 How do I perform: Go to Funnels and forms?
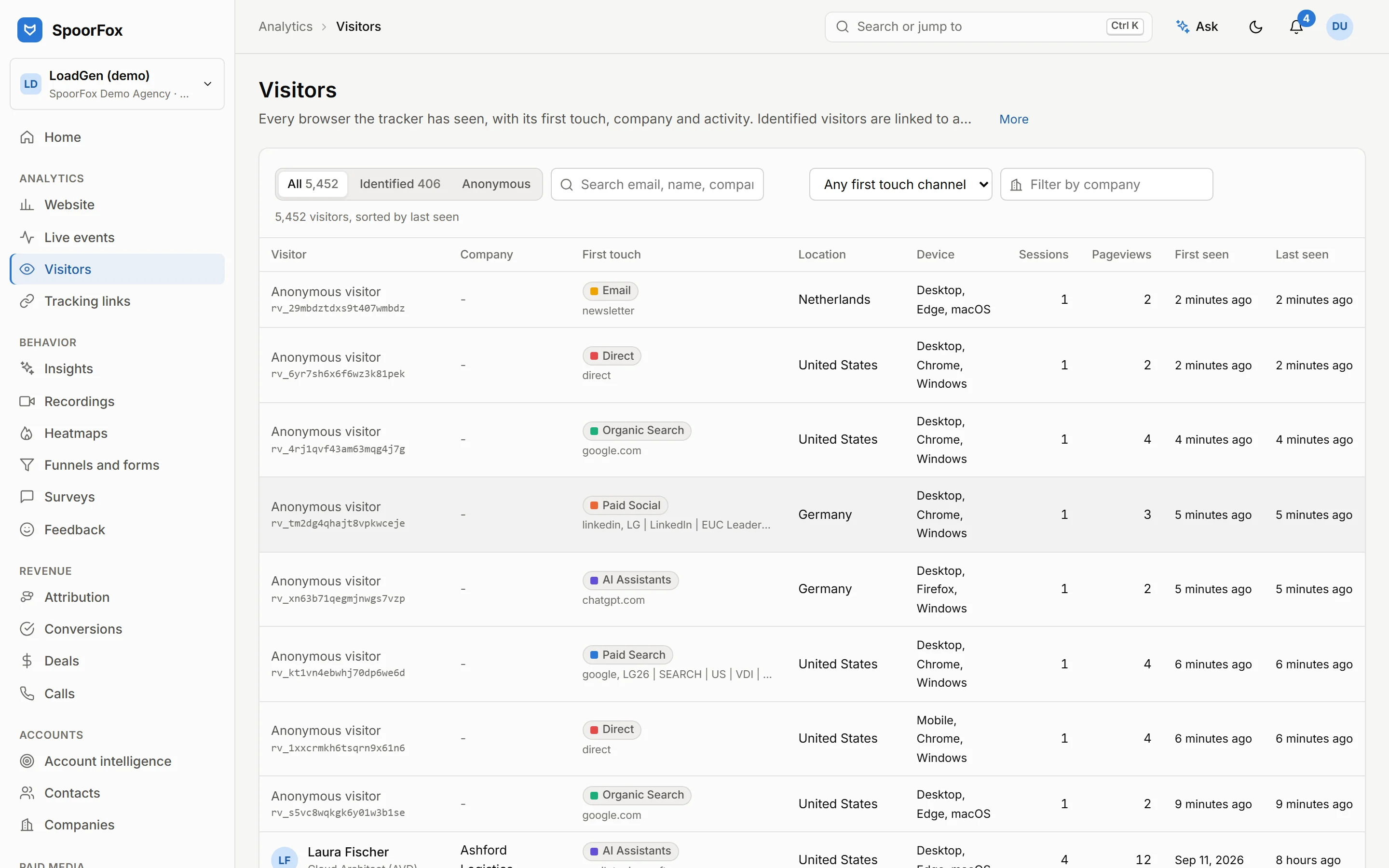click(x=117, y=465)
